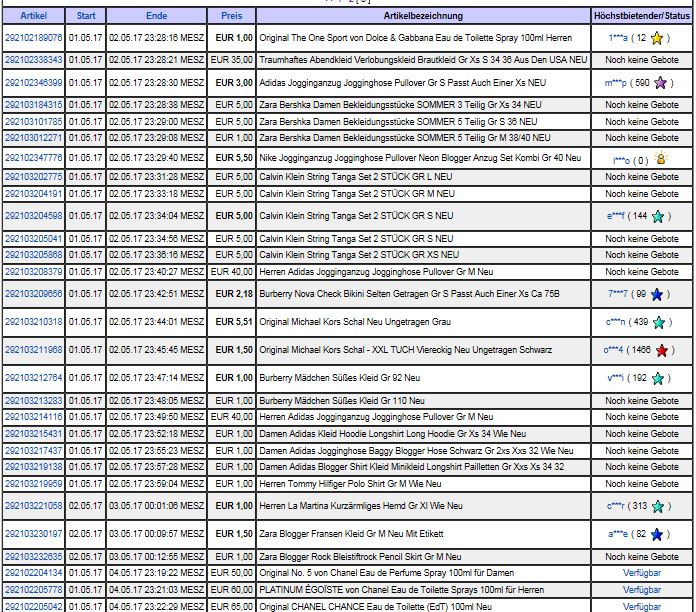Open item number 292103219969
The width and height of the screenshot is (696, 612).
[34, 484]
